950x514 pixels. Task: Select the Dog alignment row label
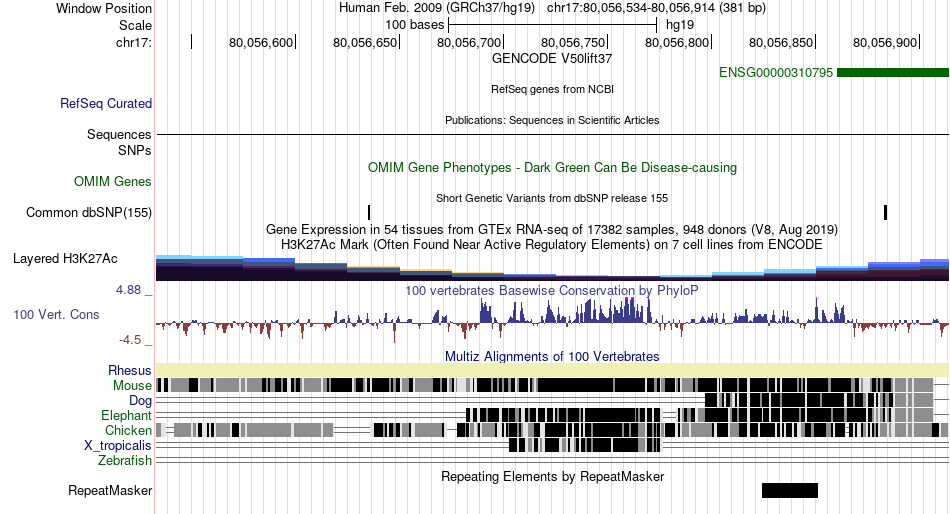click(x=141, y=401)
